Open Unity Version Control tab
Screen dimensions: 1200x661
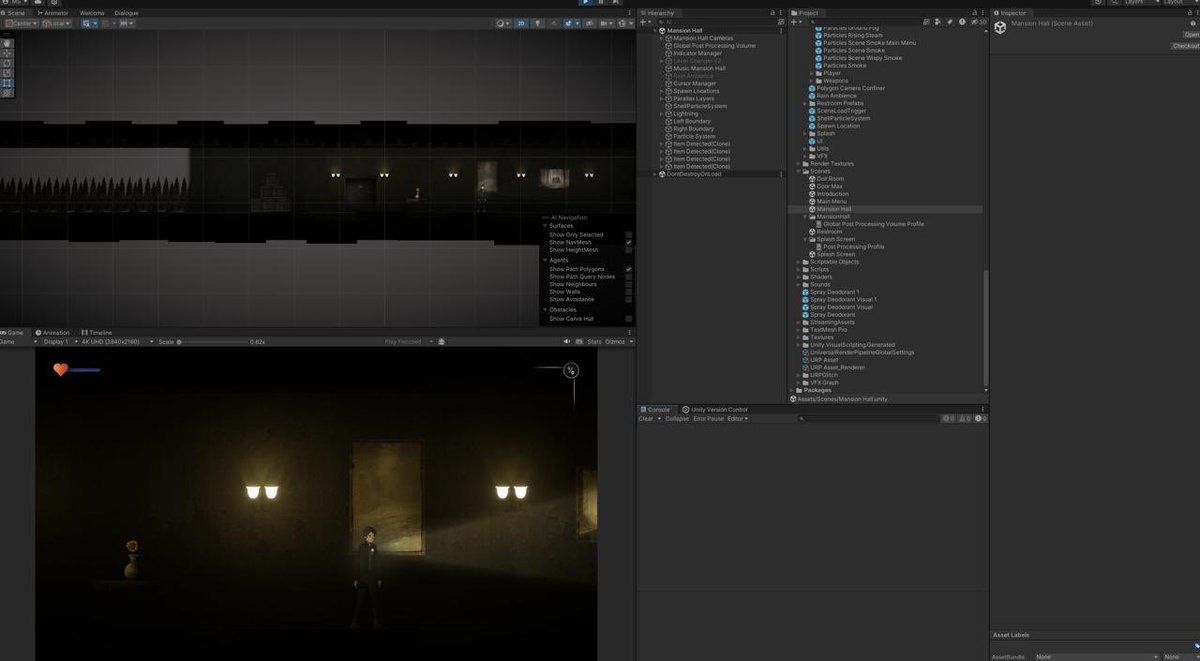715,409
